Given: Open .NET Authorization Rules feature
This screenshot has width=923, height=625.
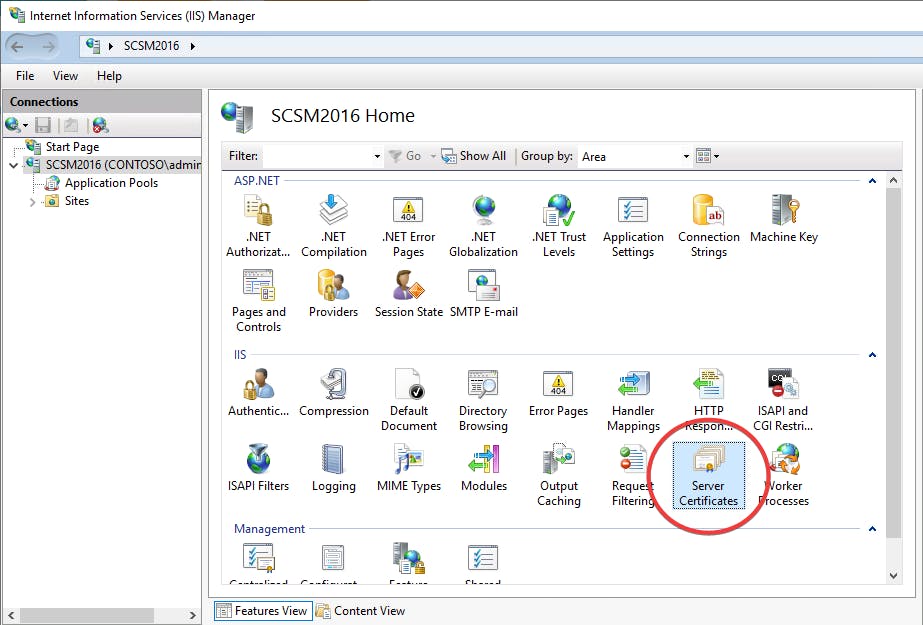Looking at the screenshot, I should coord(258,227).
